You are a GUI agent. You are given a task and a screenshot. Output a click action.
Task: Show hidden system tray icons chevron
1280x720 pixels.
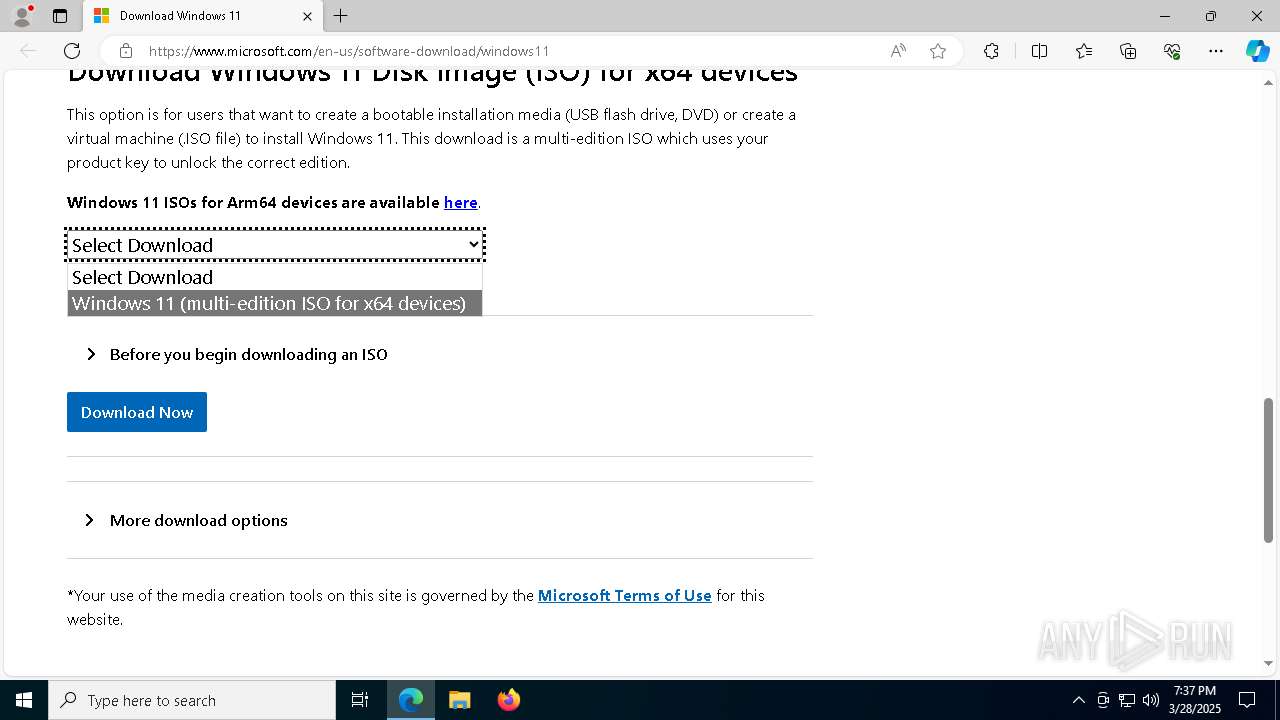pos(1078,700)
